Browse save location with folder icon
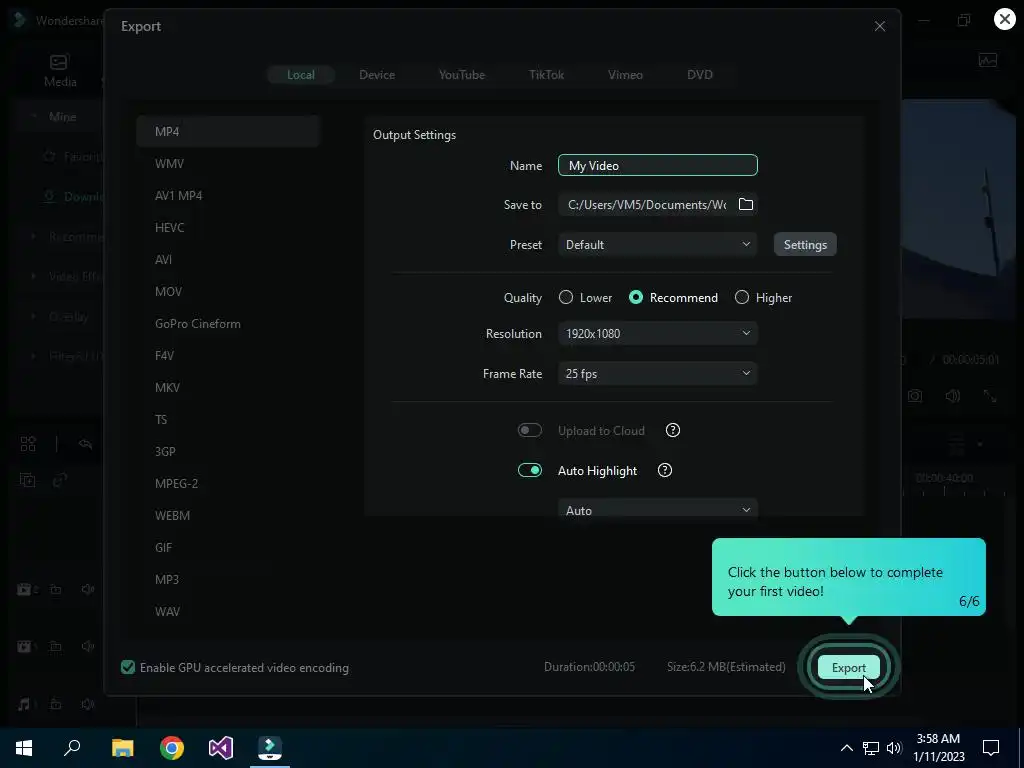 click(x=746, y=204)
